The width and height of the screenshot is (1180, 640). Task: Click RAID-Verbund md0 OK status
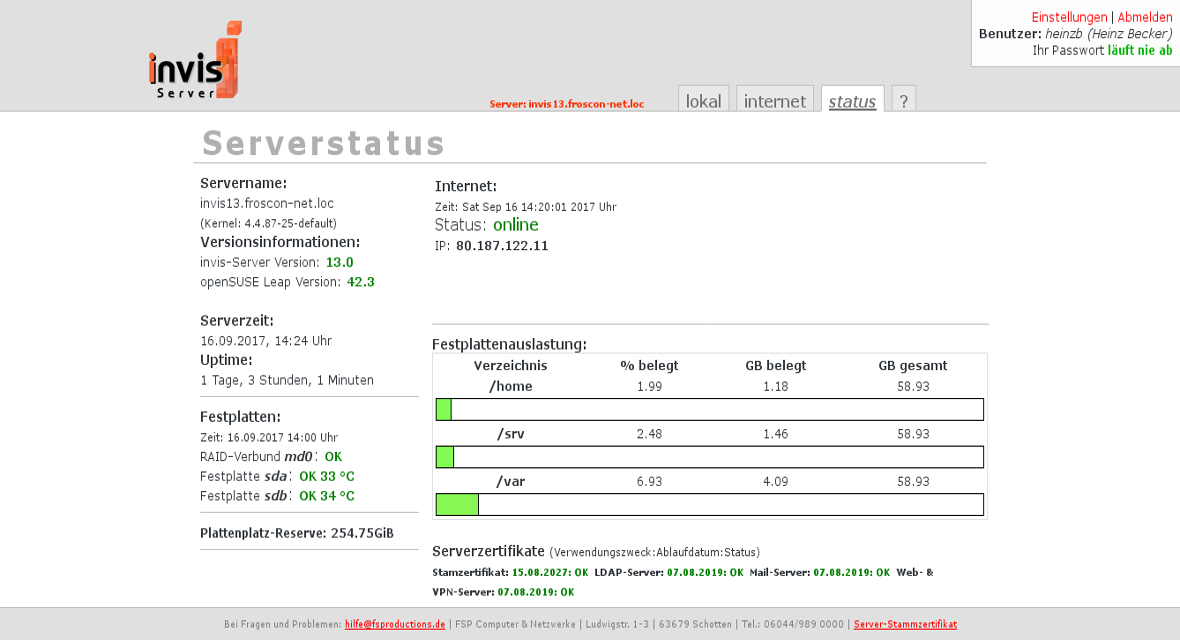tap(333, 456)
